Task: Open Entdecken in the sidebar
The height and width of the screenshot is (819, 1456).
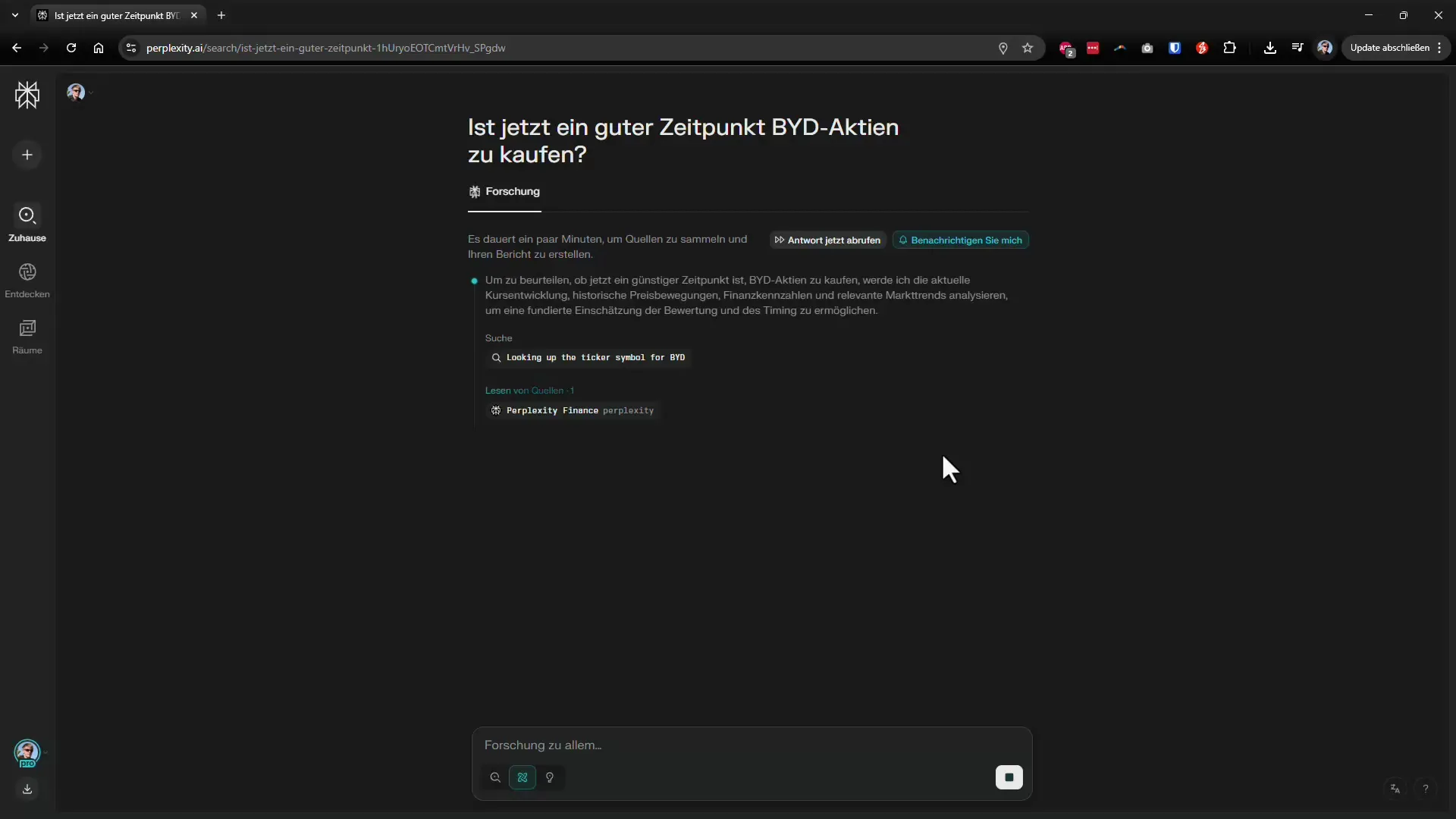Action: (27, 280)
